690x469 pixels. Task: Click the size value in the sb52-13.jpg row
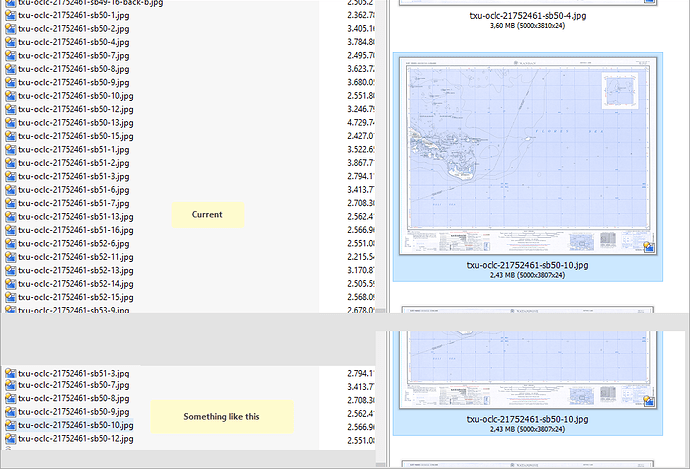361,271
